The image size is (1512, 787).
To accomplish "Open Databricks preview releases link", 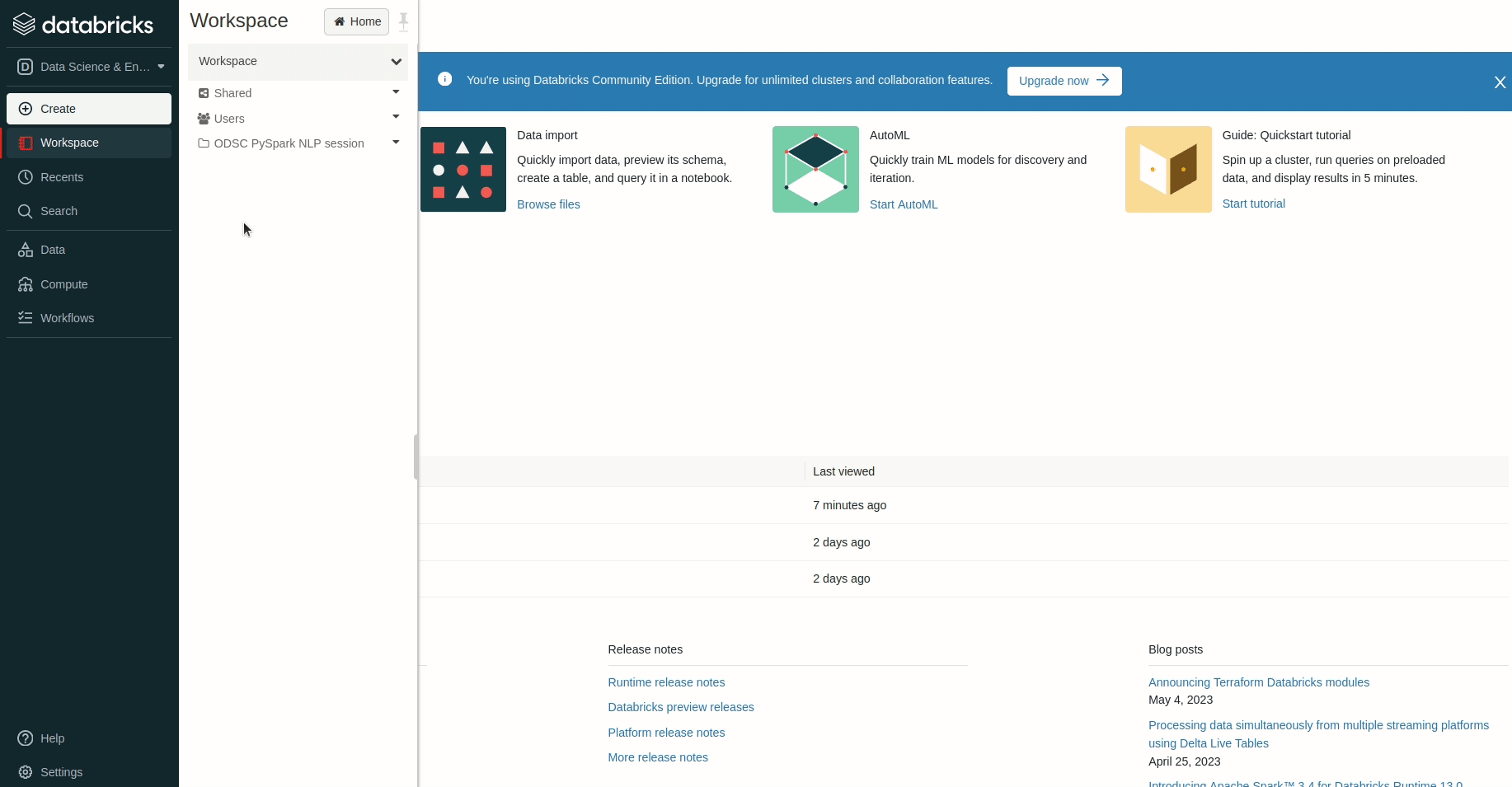I will click(x=681, y=707).
